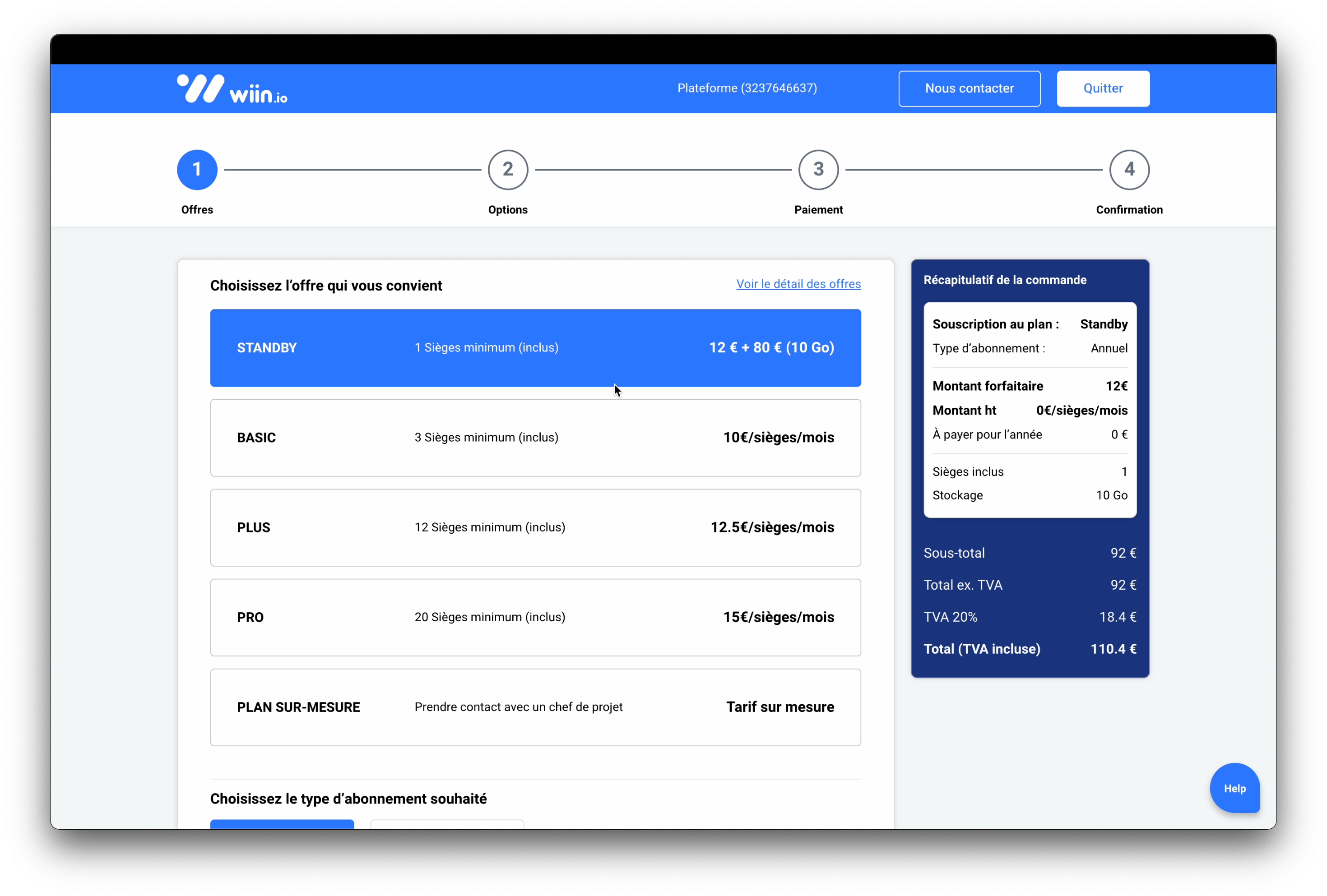Go to step 2 Options
1327x896 pixels.
click(508, 170)
